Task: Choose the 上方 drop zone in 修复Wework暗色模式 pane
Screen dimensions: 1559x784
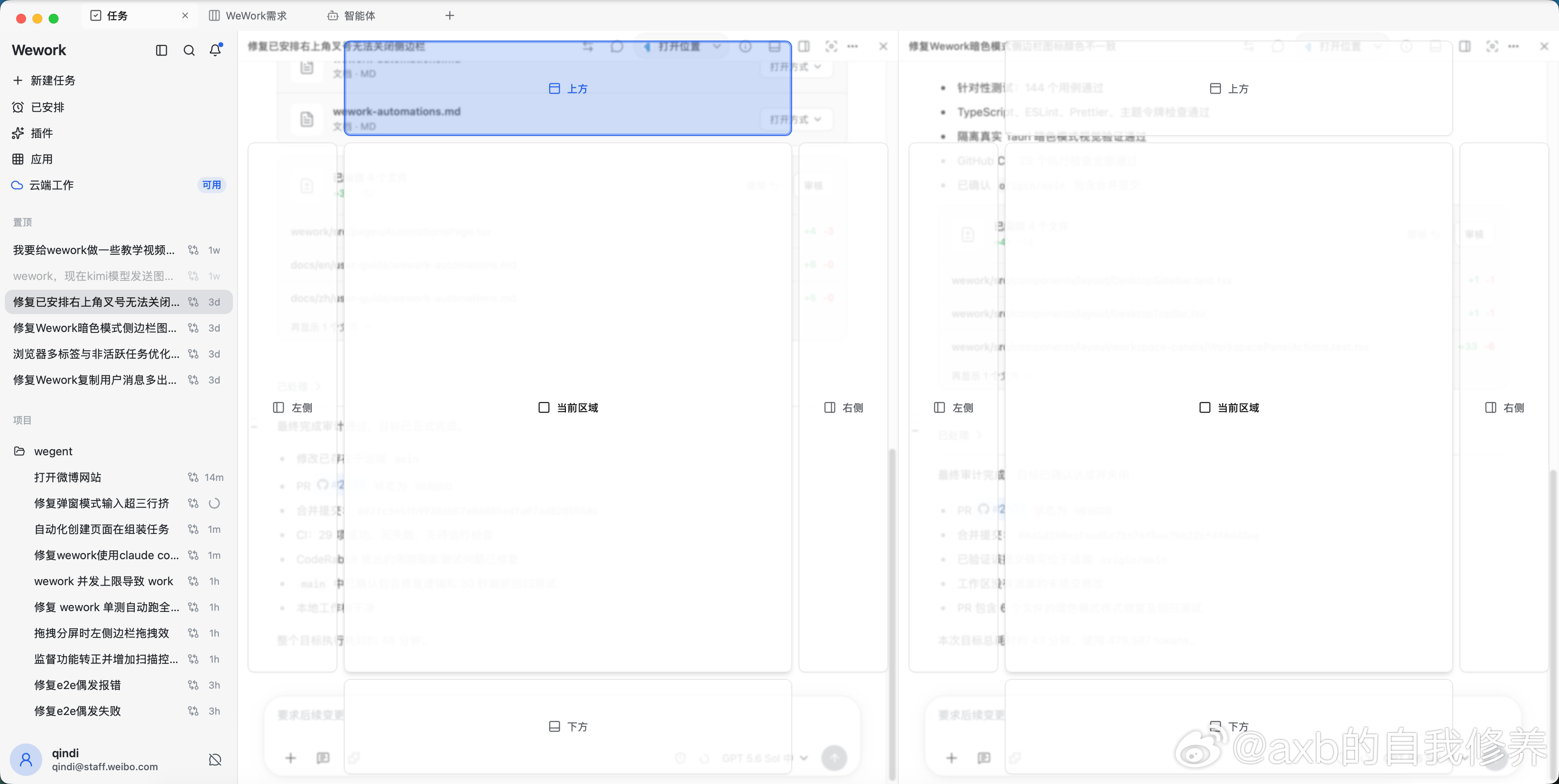Action: tap(1229, 88)
